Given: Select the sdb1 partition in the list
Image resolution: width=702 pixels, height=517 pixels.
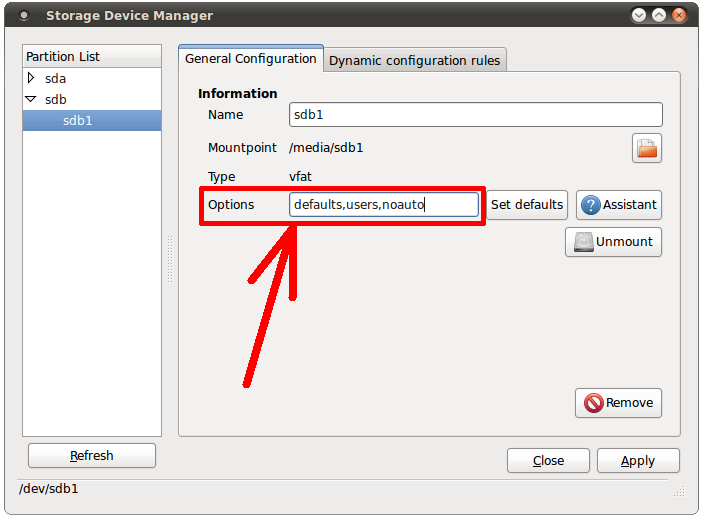Looking at the screenshot, I should [79, 121].
